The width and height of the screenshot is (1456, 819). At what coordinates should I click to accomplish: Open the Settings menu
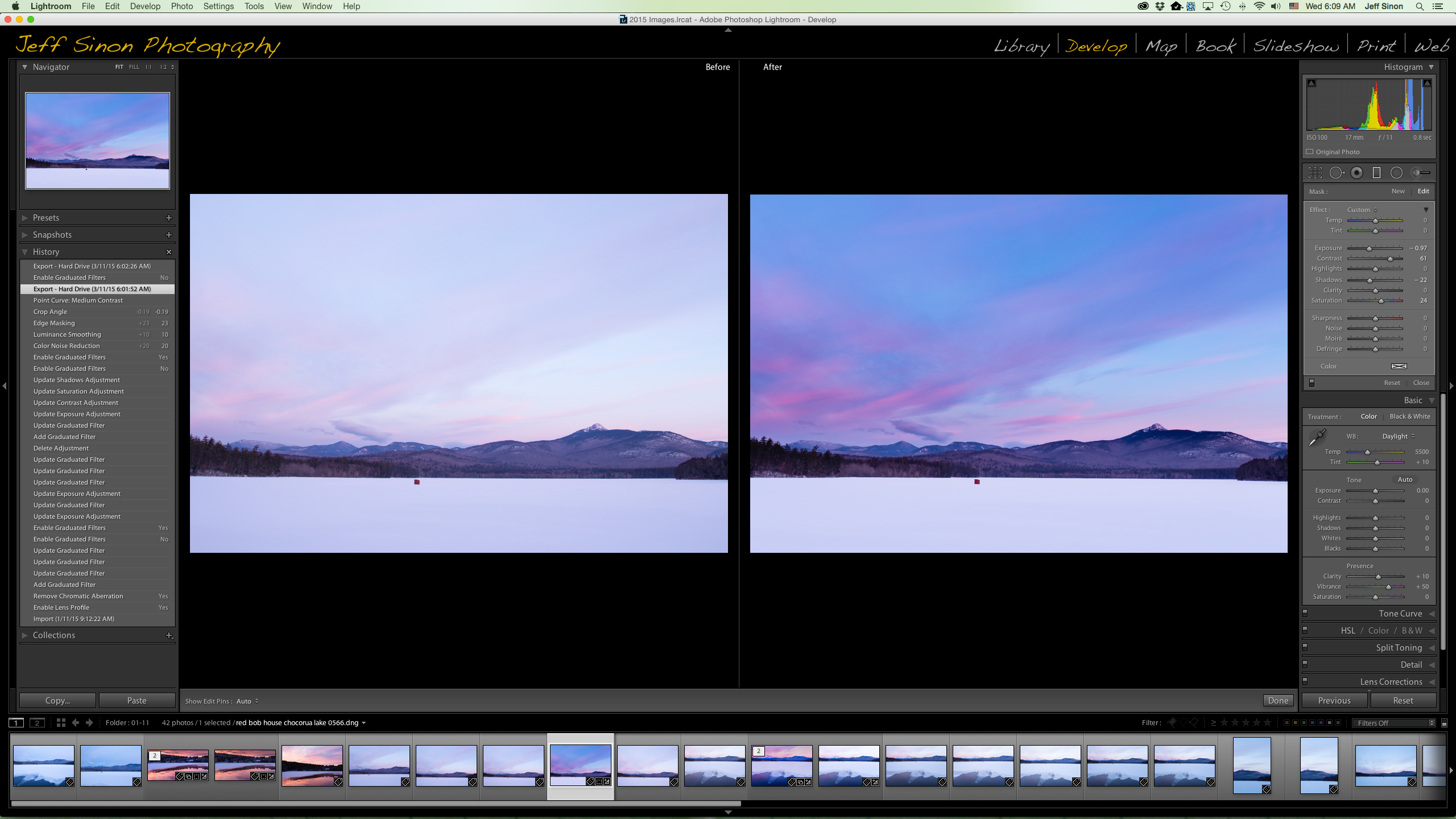[218, 6]
